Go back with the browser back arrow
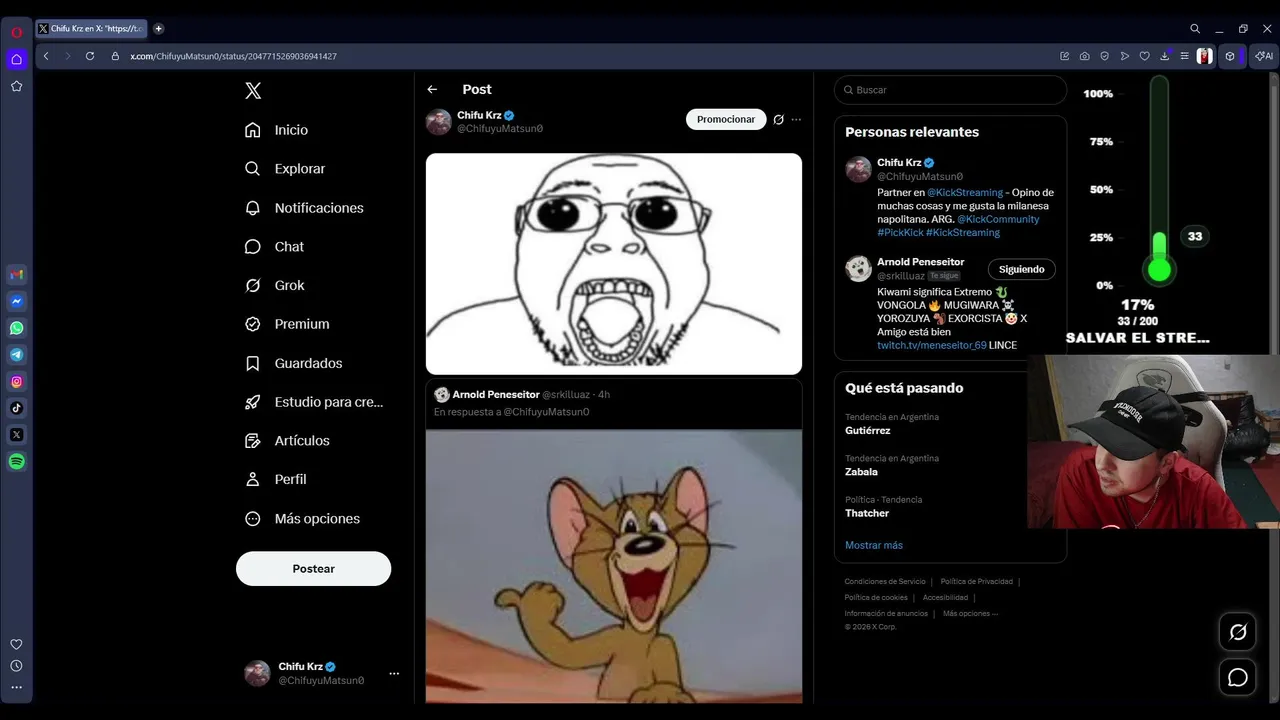The width and height of the screenshot is (1280, 720). pyautogui.click(x=46, y=56)
